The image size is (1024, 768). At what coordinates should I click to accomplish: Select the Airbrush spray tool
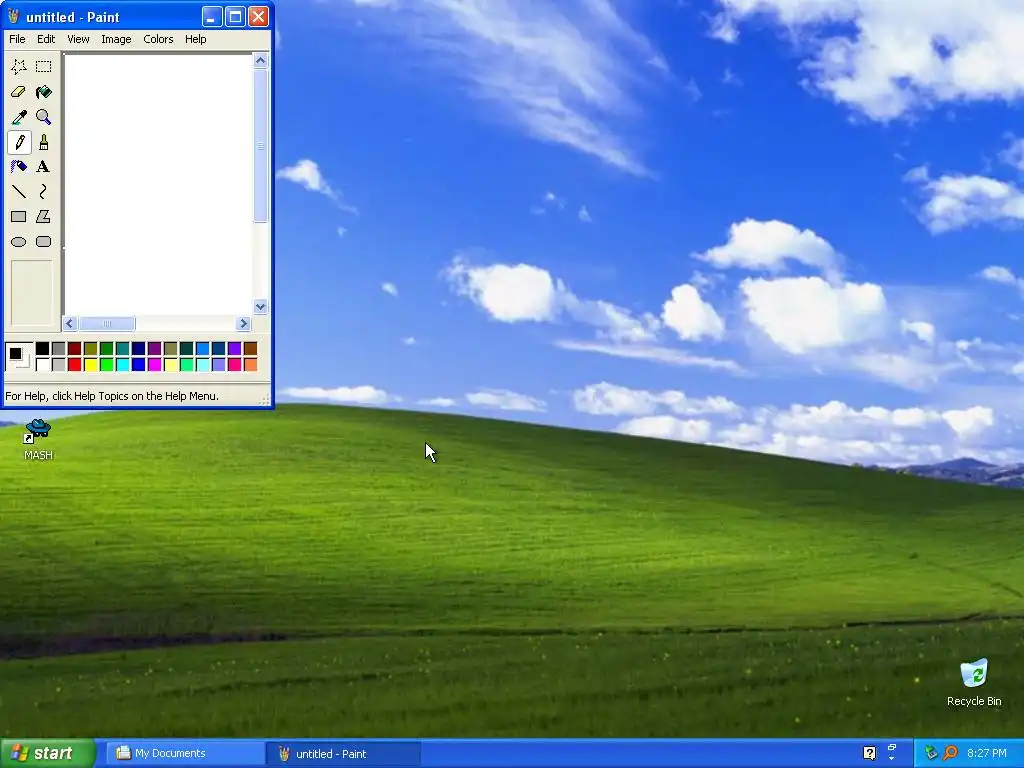pyautogui.click(x=19, y=167)
